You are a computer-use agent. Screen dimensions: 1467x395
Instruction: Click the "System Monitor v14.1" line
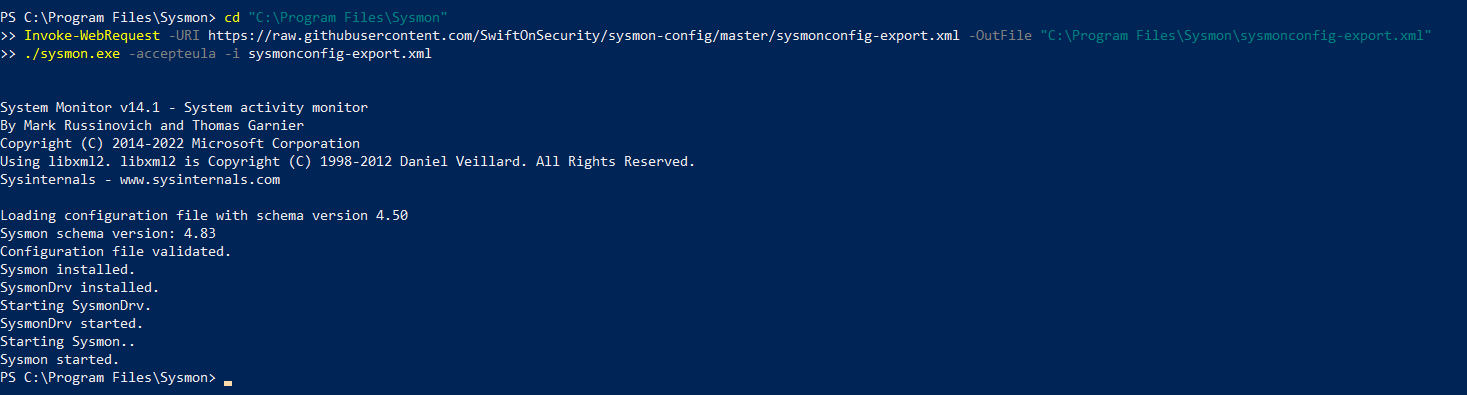pyautogui.click(x=184, y=108)
